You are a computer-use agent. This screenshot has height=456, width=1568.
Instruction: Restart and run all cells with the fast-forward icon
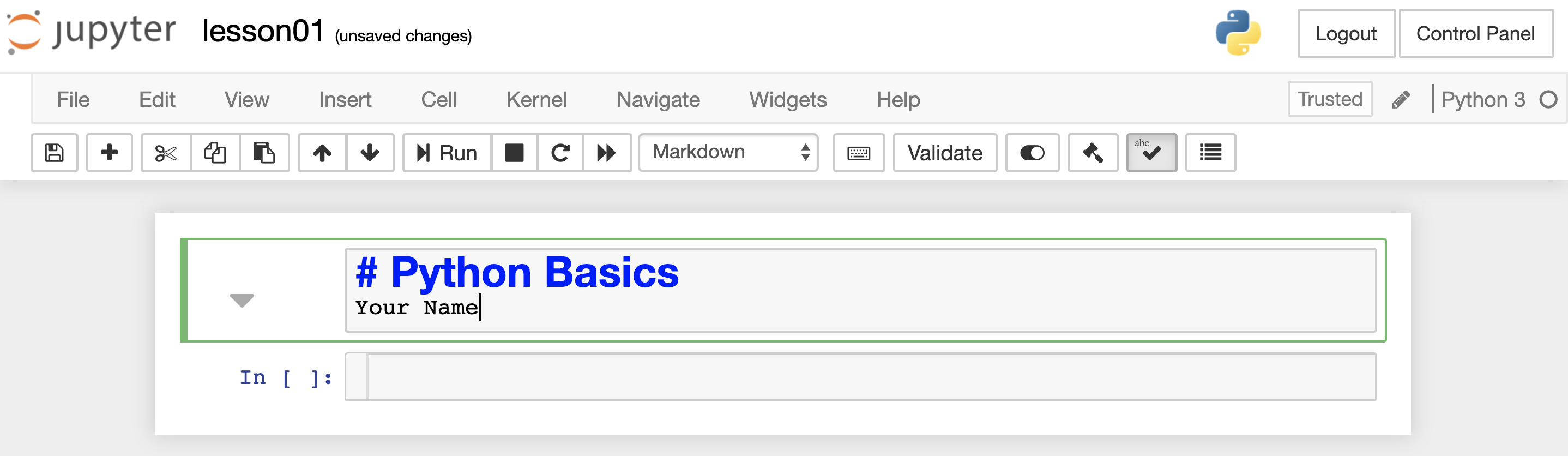point(606,153)
